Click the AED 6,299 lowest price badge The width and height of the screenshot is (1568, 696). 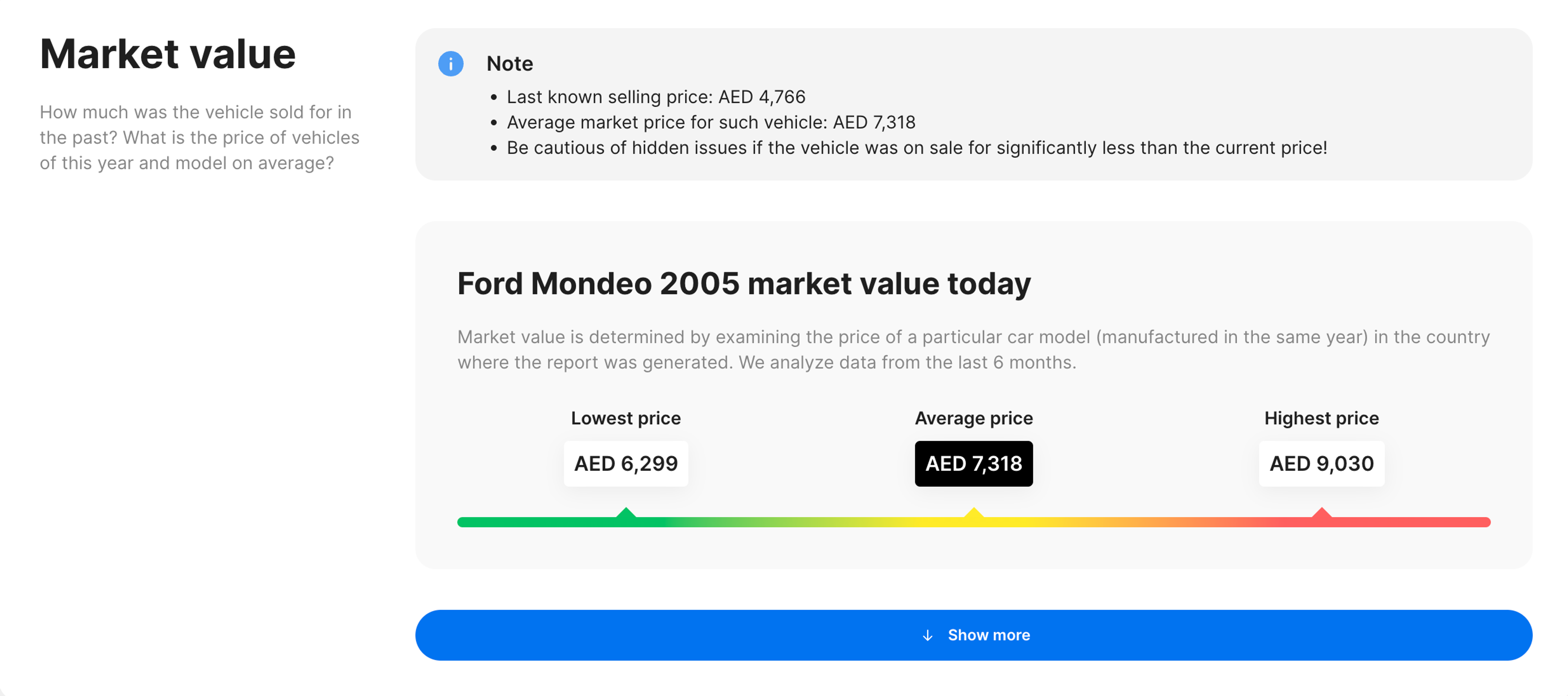[x=626, y=464]
